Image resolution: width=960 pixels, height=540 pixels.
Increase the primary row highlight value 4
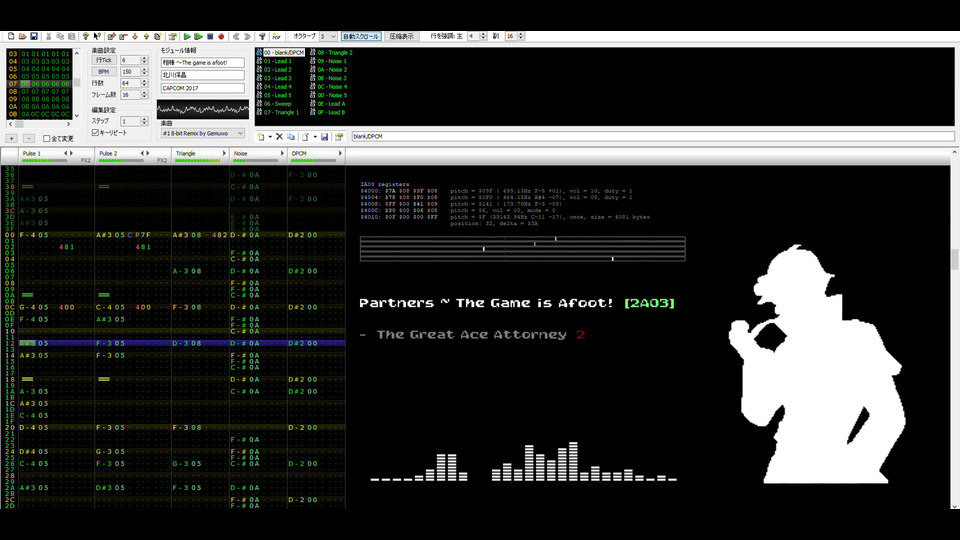click(x=484, y=34)
